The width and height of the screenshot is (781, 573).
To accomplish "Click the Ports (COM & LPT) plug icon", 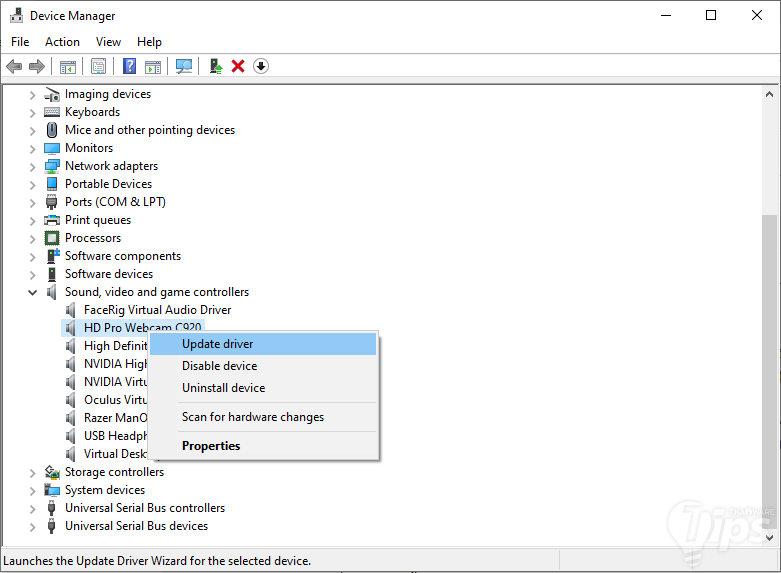I will pos(52,202).
